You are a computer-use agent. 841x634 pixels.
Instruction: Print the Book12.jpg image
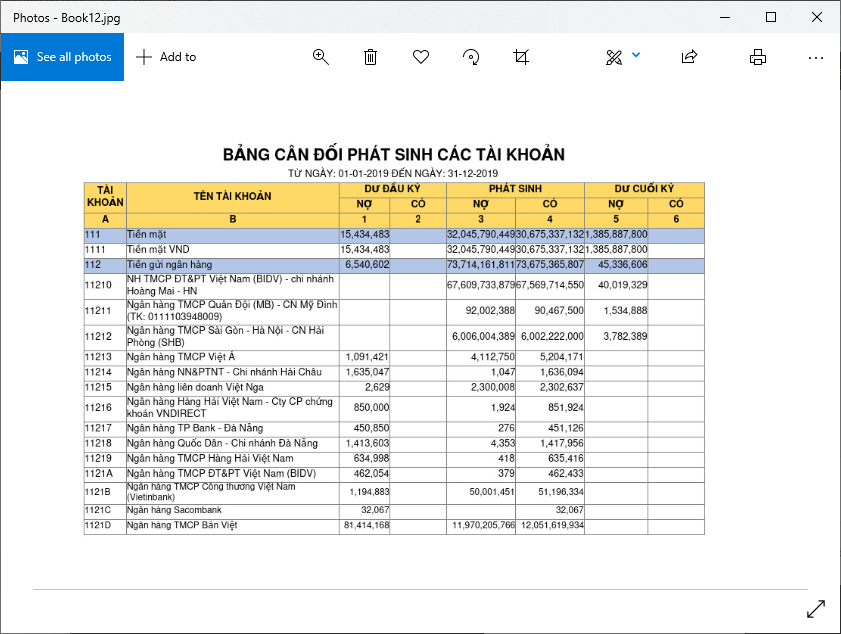[x=758, y=57]
